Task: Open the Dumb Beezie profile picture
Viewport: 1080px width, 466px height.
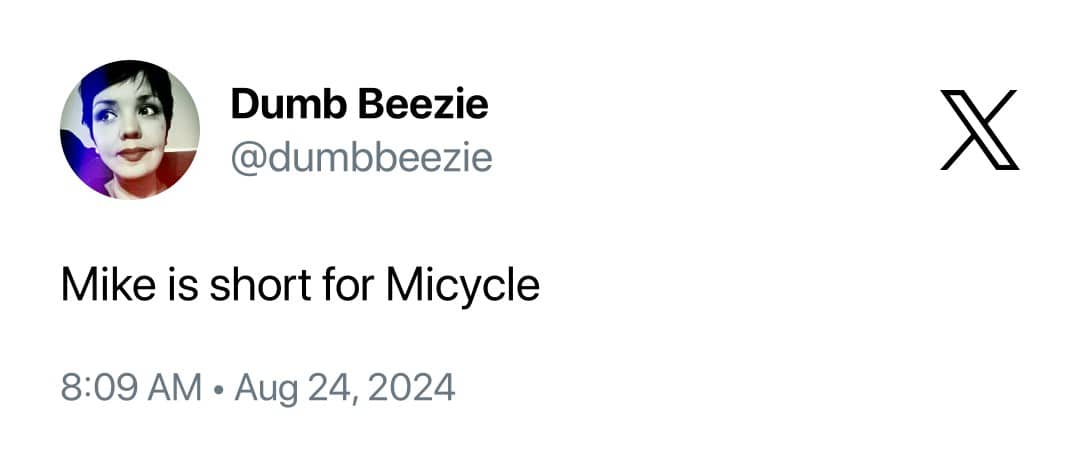Action: tap(130, 130)
